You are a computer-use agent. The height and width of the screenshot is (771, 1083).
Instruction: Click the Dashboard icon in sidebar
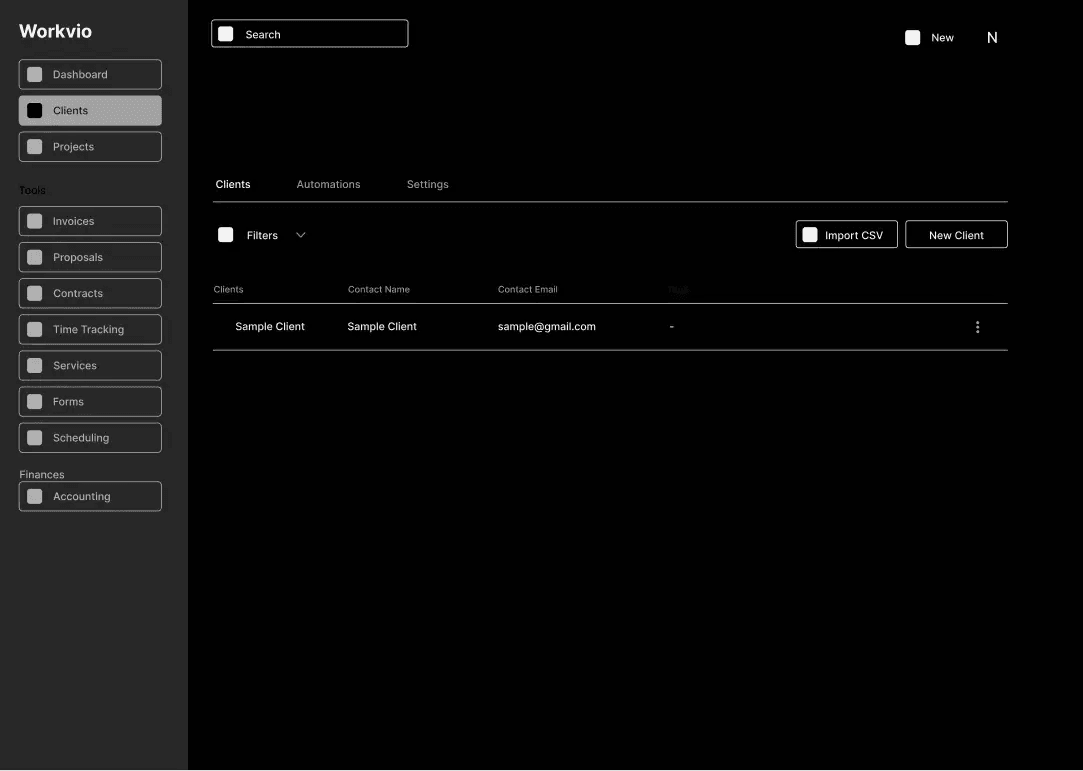point(35,75)
